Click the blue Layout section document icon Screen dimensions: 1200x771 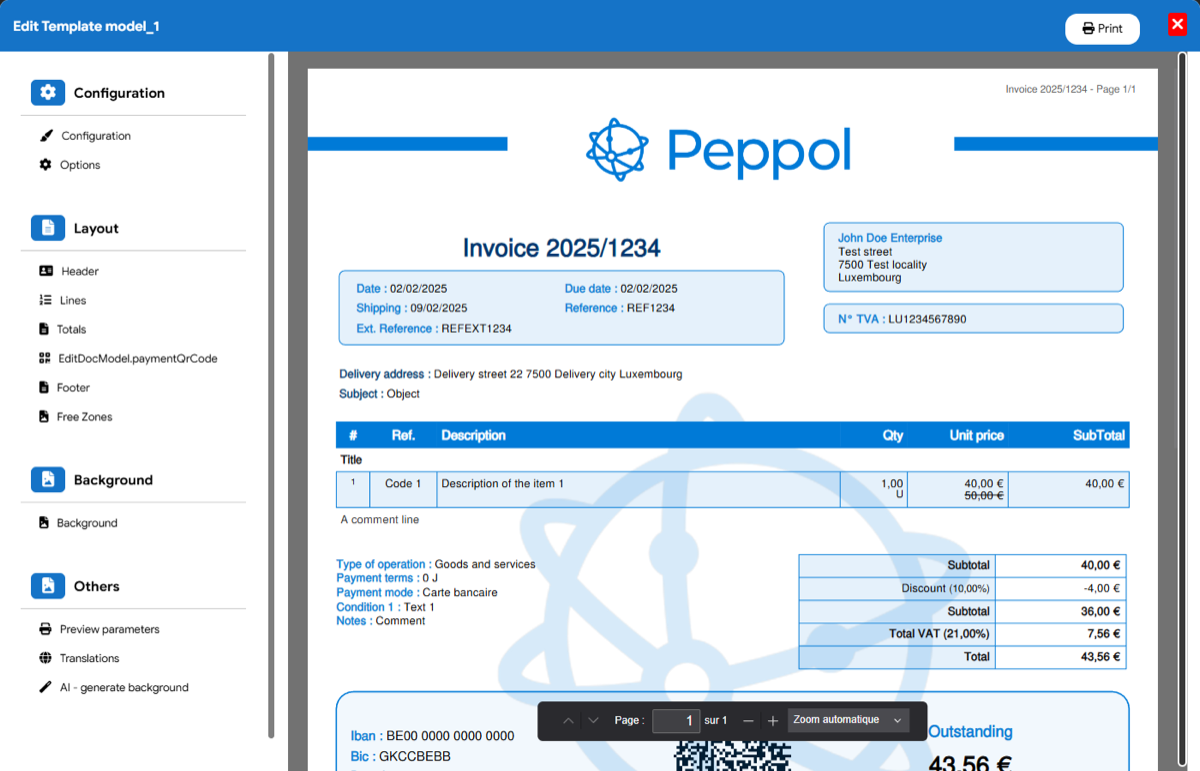(48, 228)
